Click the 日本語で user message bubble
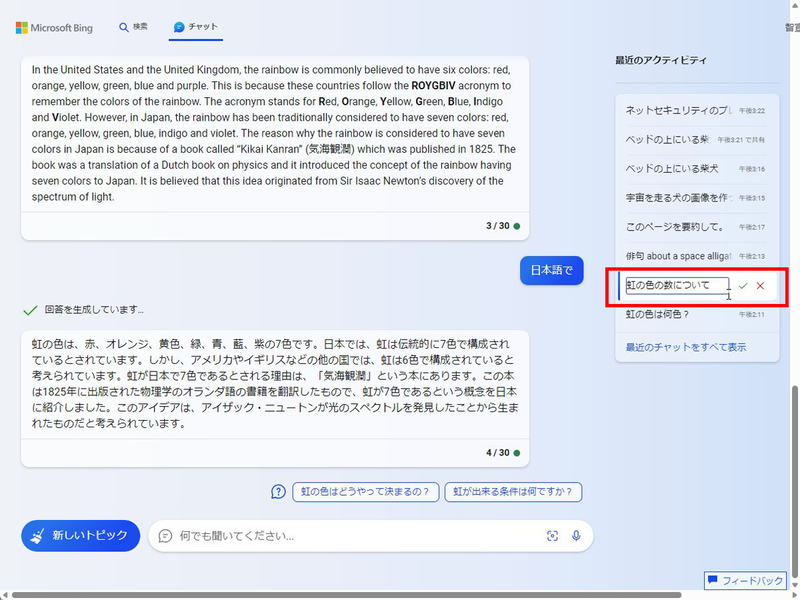Viewport: 800px width, 600px height. [552, 270]
